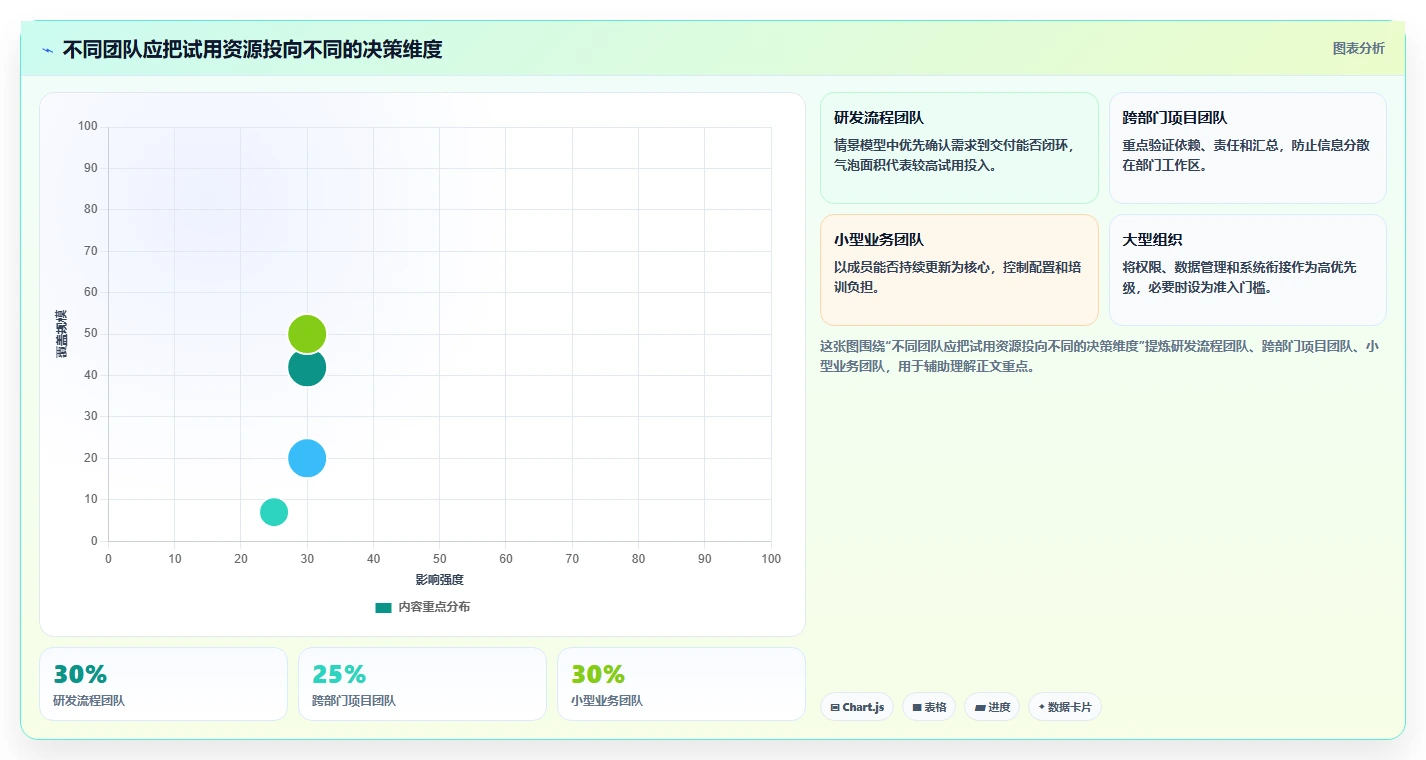Click the chart title 不同团队应把试用资源投向不同的决策维度
The height and width of the screenshot is (760, 1426).
[252, 49]
